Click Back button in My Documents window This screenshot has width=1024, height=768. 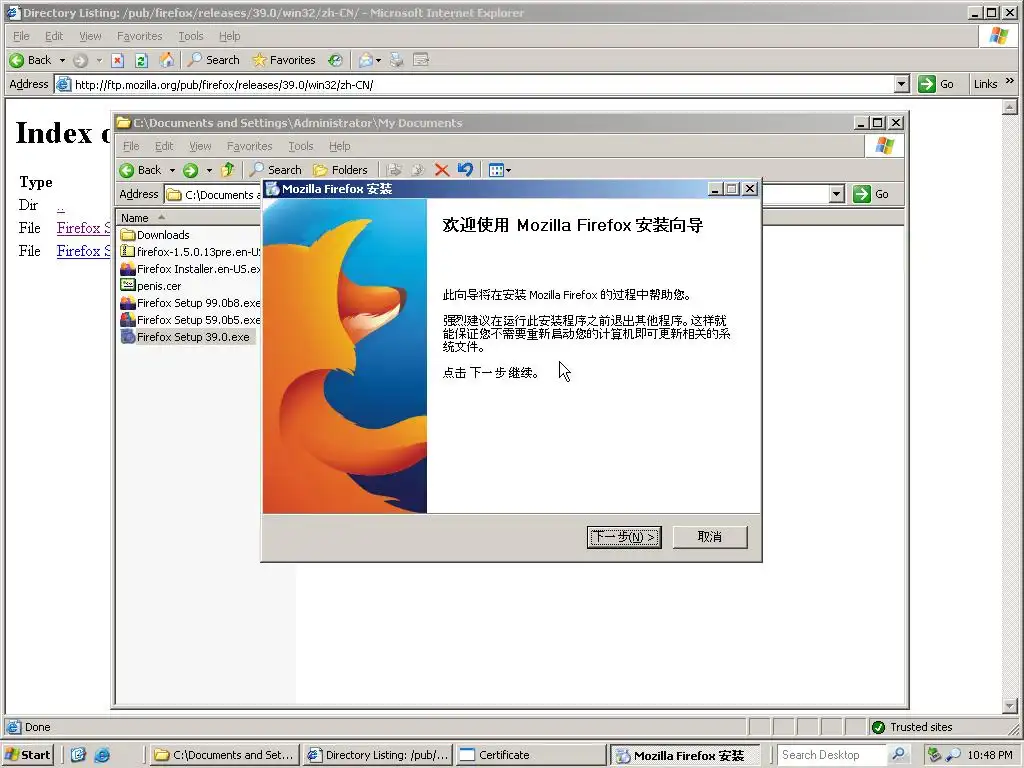tap(140, 170)
